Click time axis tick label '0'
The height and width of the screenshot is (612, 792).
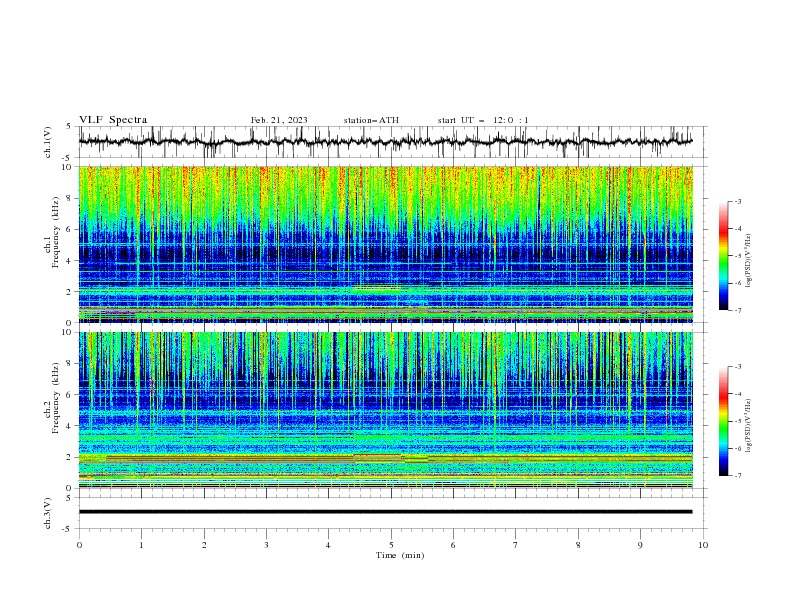[x=79, y=545]
